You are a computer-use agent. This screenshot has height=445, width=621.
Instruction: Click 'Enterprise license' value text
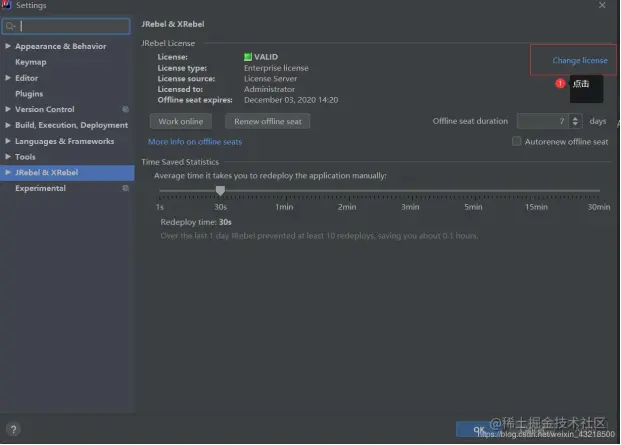click(276, 68)
